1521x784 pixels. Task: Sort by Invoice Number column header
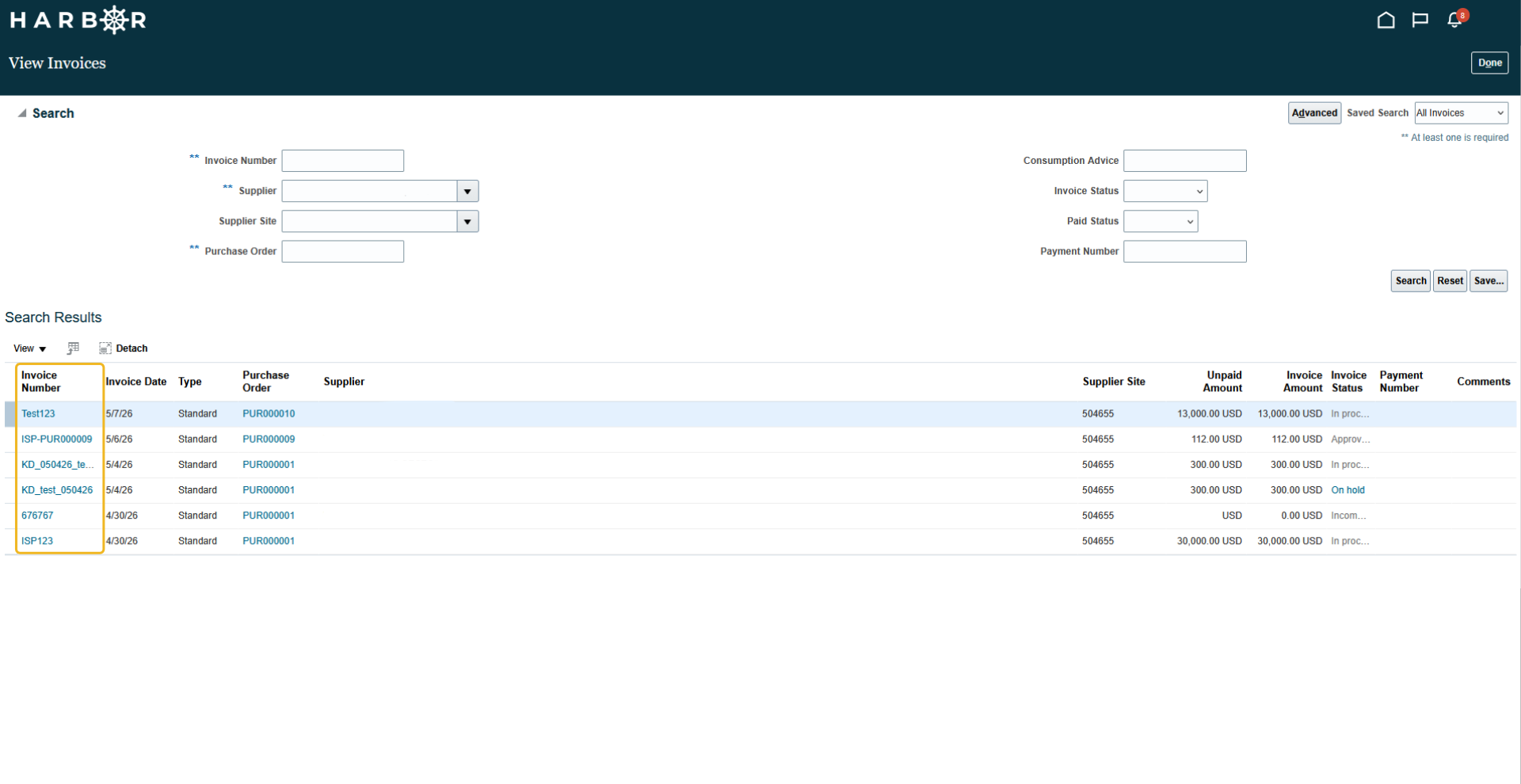coord(41,382)
